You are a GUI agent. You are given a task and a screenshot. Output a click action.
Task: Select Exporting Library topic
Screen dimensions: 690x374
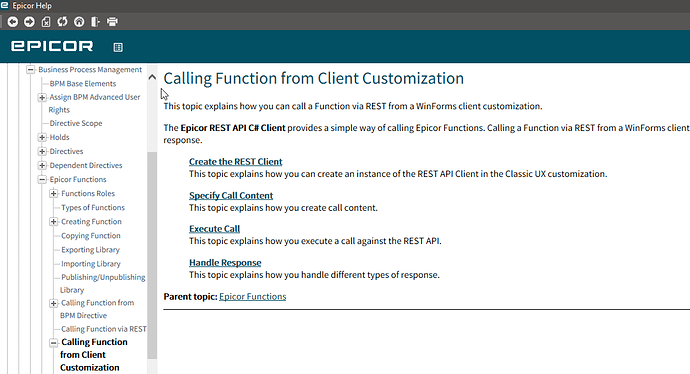(x=90, y=250)
